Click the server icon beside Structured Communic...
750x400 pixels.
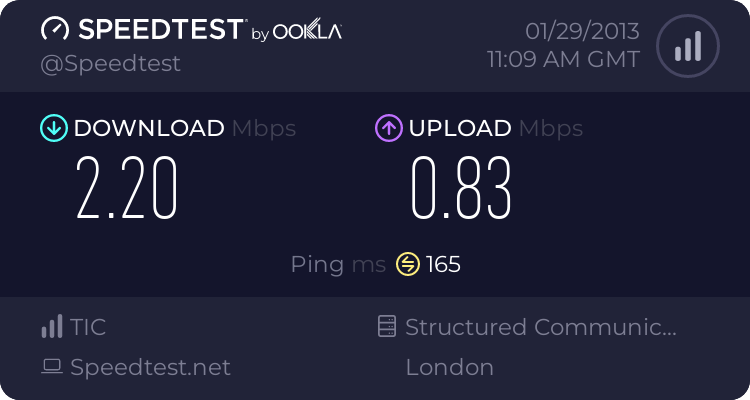(x=386, y=327)
